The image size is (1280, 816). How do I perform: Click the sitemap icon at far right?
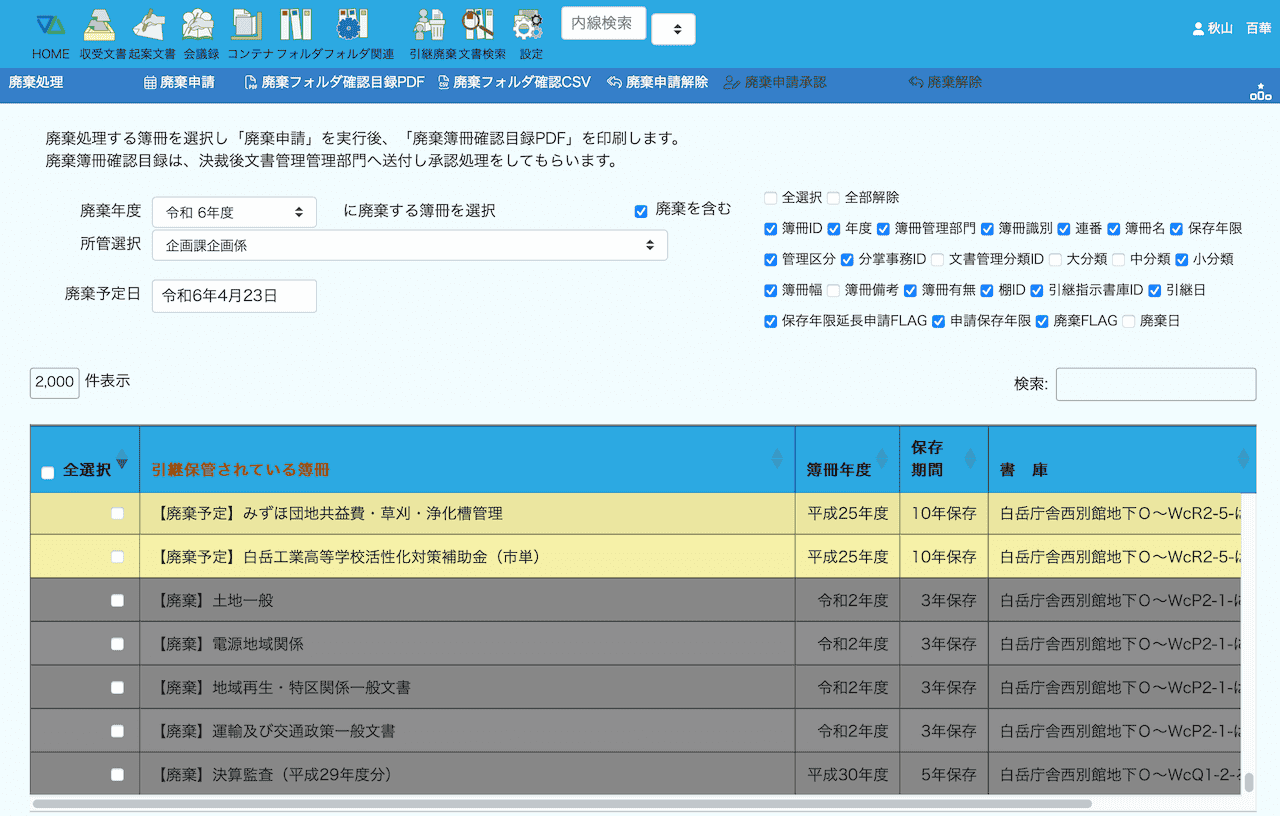1260,93
